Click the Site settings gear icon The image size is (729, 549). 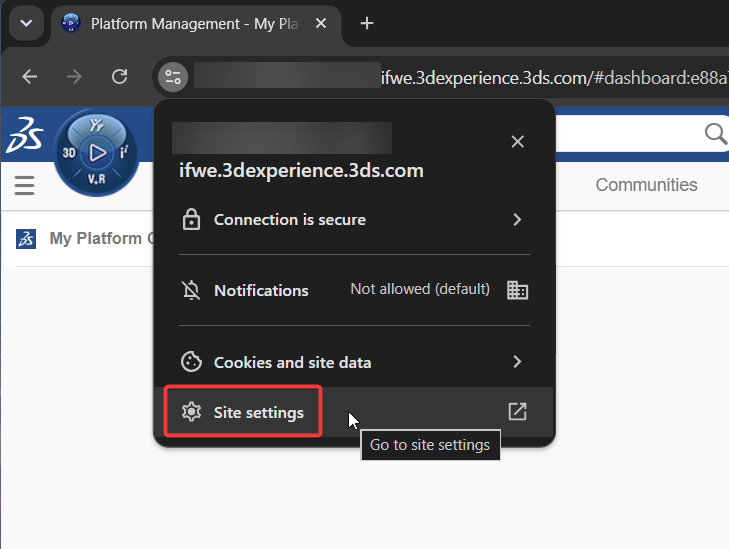[191, 412]
